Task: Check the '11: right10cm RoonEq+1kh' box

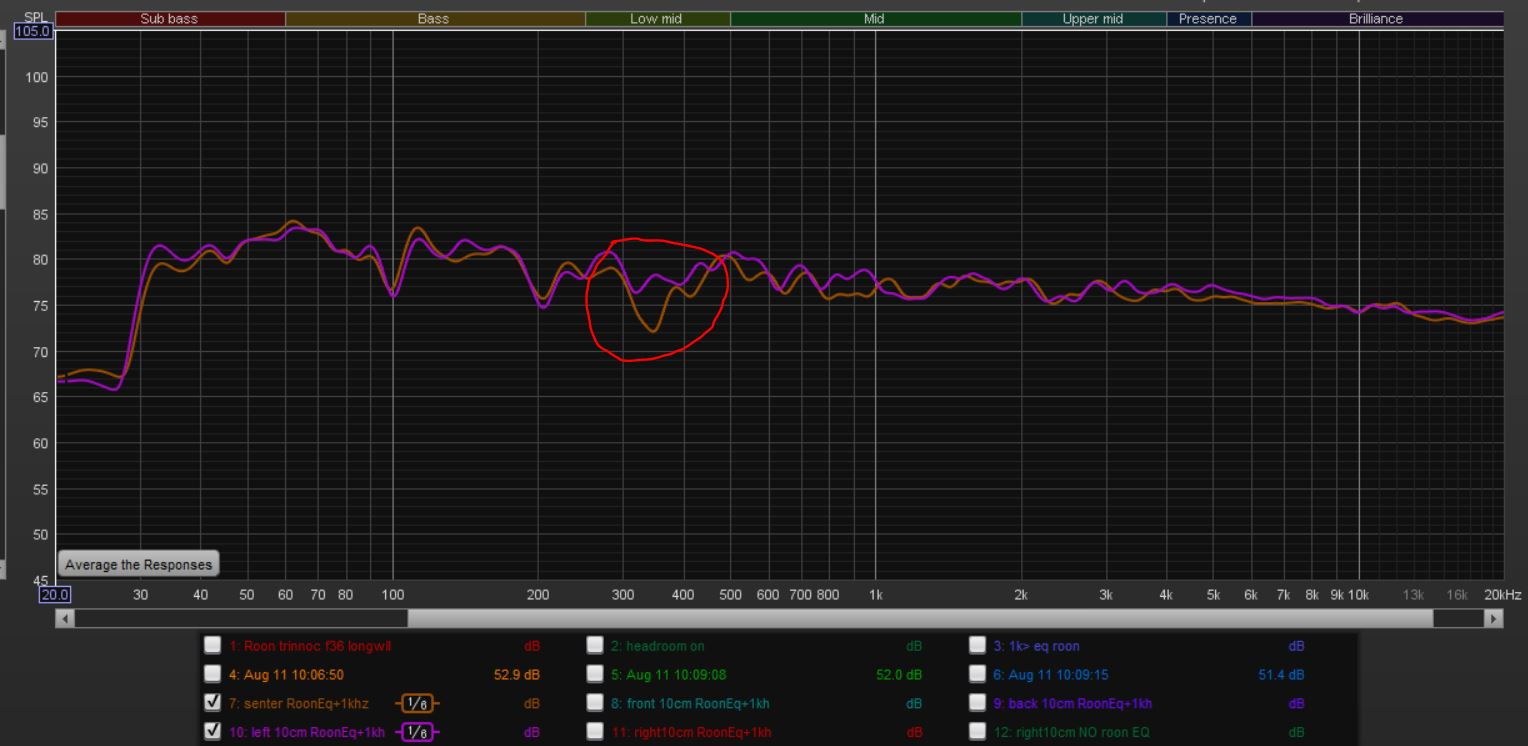Action: pos(595,733)
